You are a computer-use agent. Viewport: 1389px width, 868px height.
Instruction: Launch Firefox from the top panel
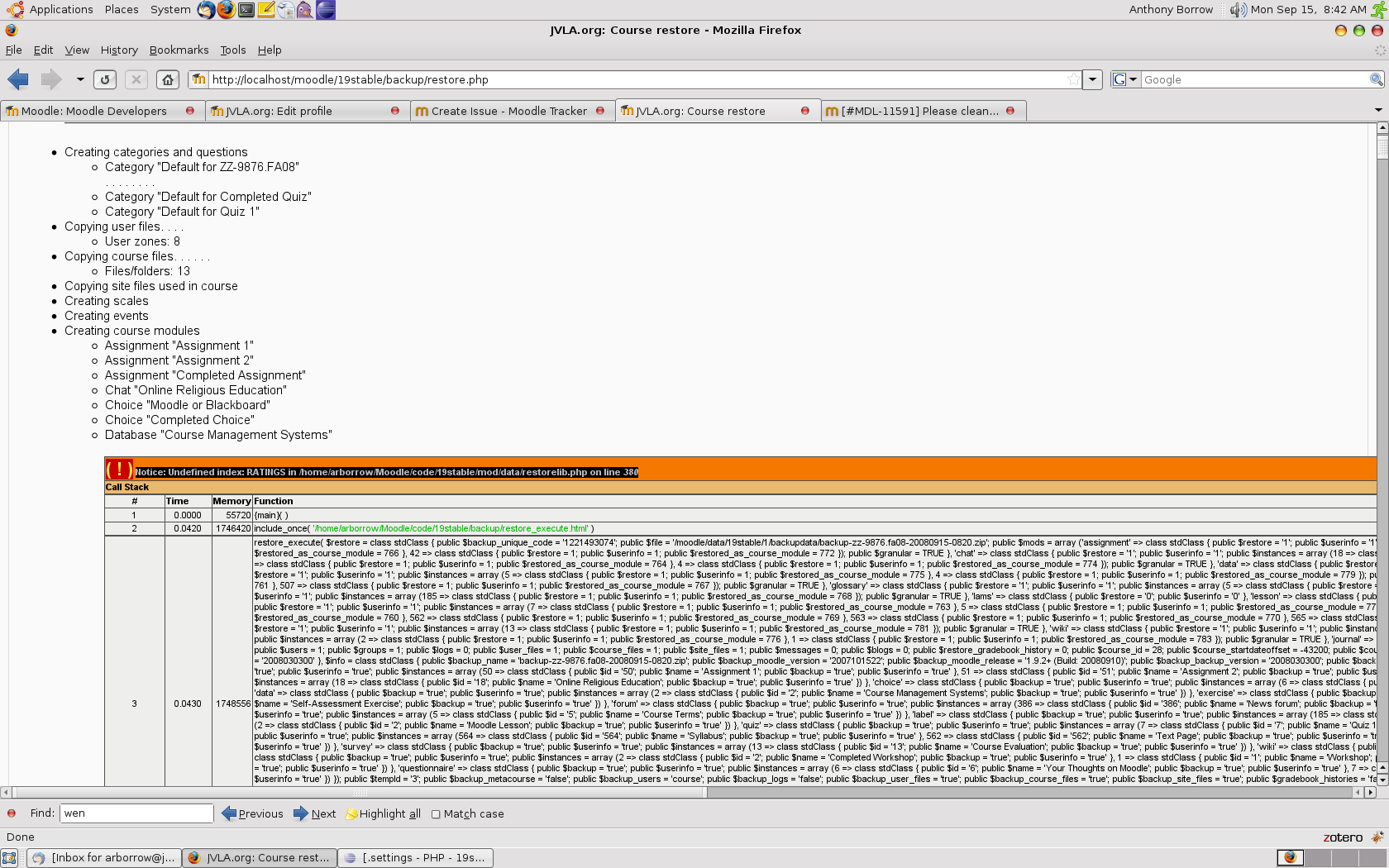[x=226, y=10]
